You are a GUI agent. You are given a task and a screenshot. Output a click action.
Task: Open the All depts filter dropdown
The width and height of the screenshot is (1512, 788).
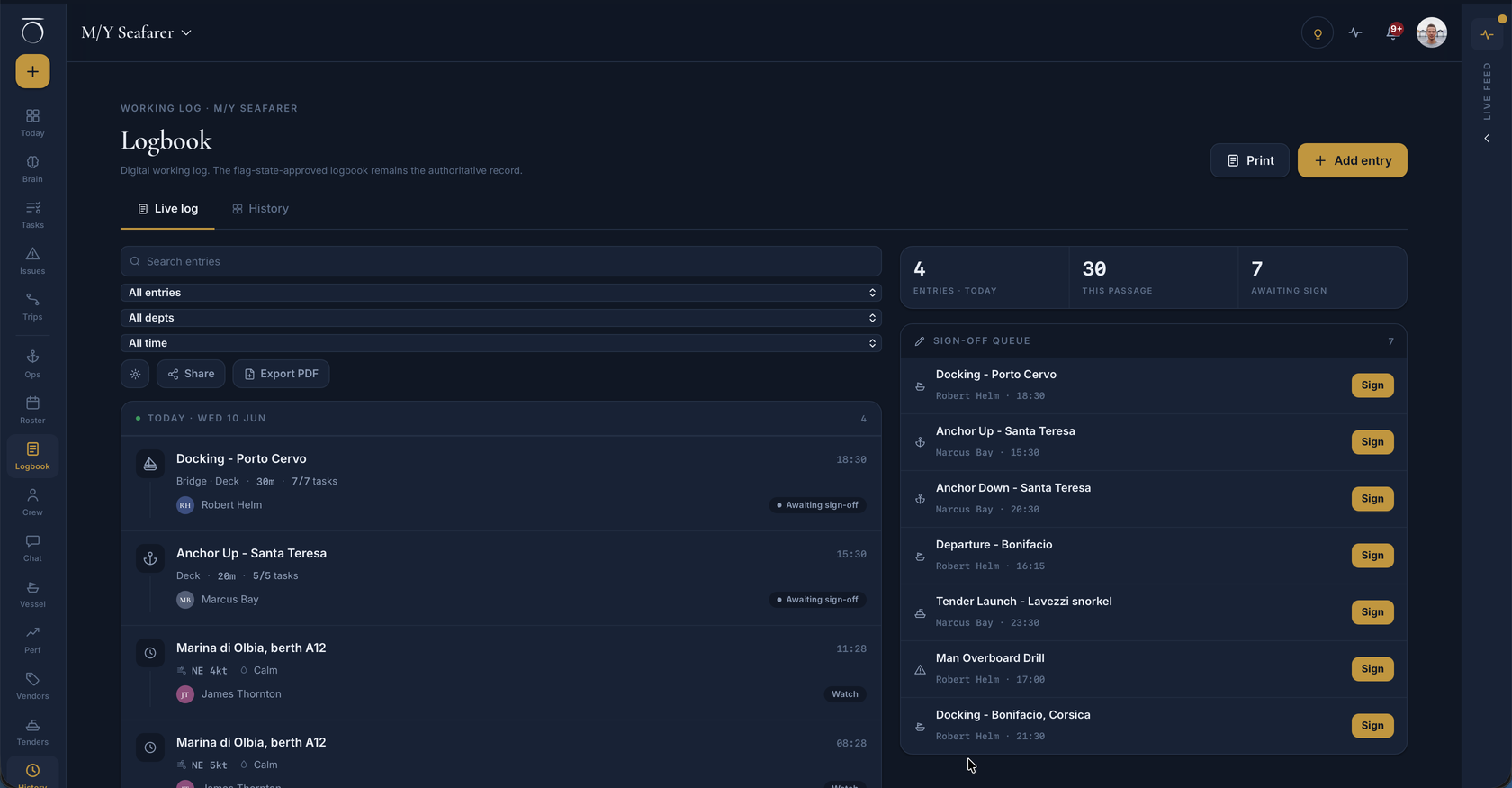[x=501, y=318]
